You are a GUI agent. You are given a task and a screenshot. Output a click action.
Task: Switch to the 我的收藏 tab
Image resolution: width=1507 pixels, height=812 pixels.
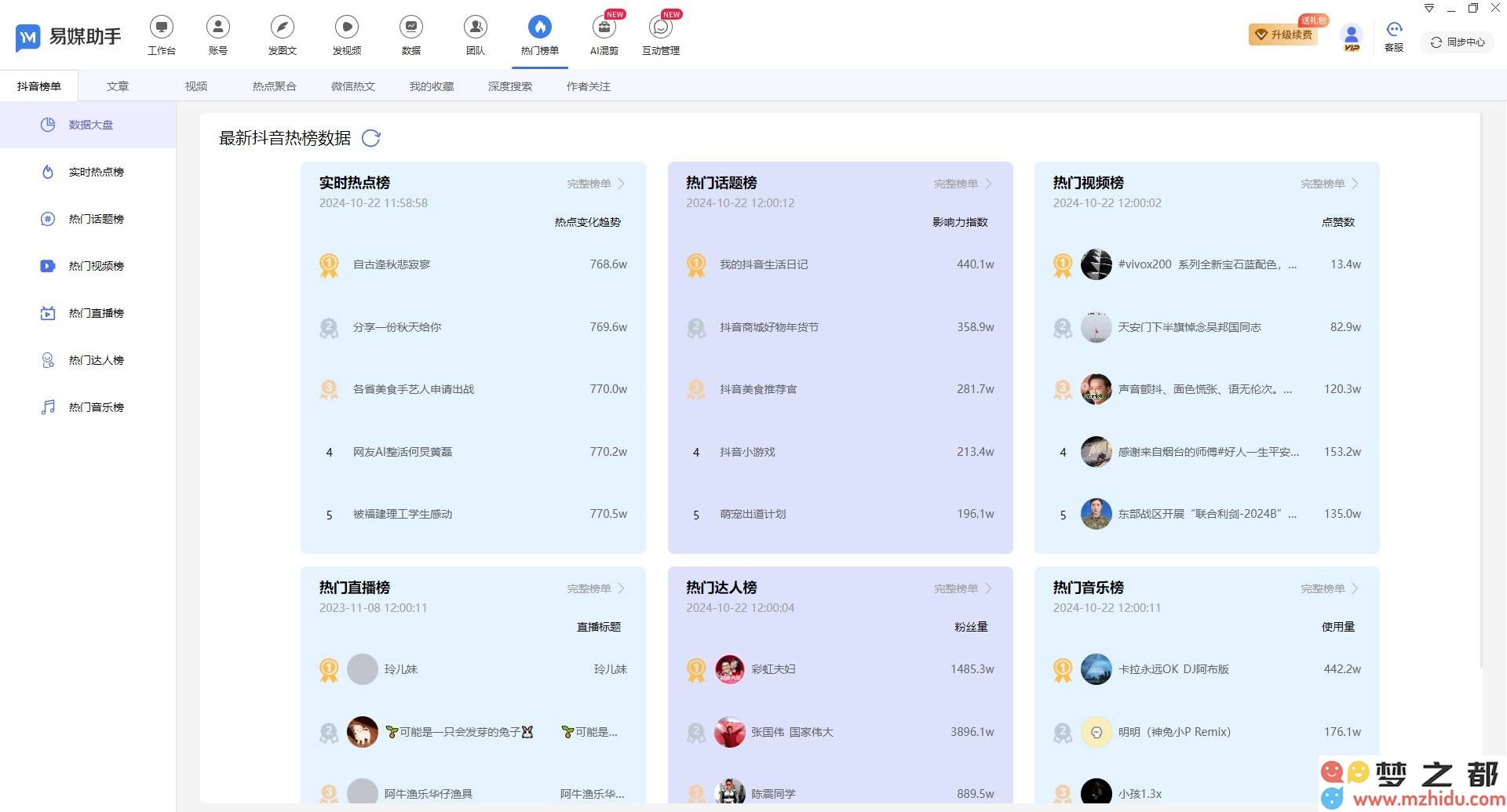pyautogui.click(x=432, y=86)
